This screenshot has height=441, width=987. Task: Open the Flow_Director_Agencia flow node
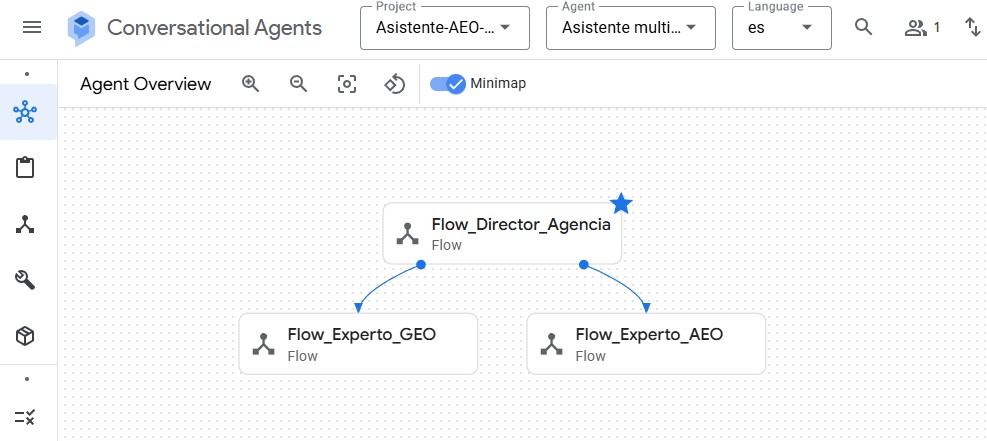coord(503,234)
